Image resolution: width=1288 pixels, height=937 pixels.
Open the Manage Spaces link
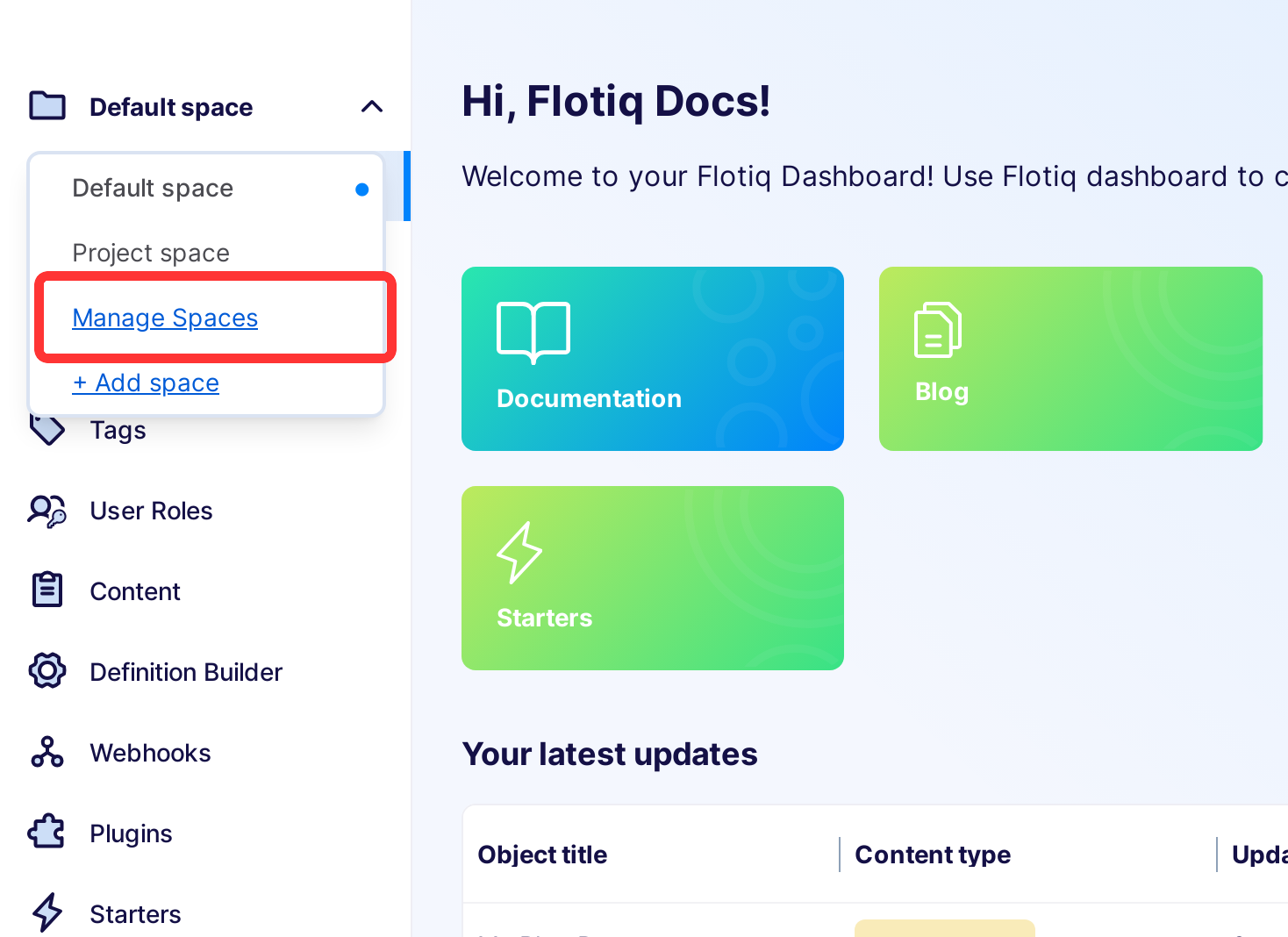coord(165,318)
